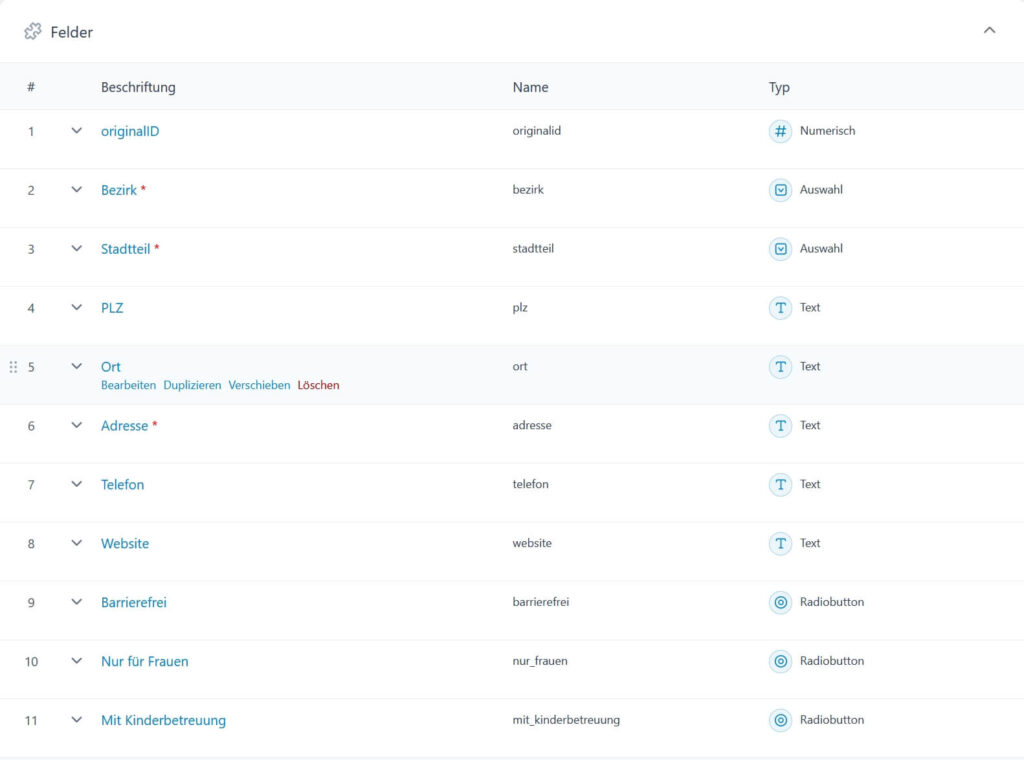The height and width of the screenshot is (760, 1024).
Task: Click the Text type icon in Website row
Action: pyautogui.click(x=780, y=543)
